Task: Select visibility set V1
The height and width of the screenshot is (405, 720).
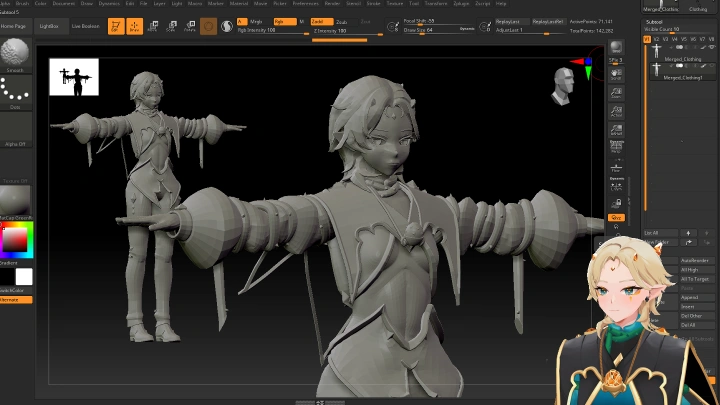Action: (647, 39)
